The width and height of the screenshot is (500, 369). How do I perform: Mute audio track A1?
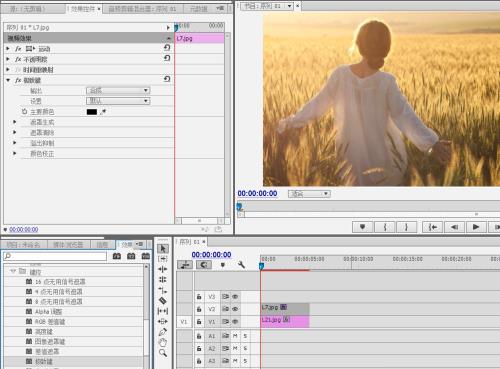coord(235,336)
